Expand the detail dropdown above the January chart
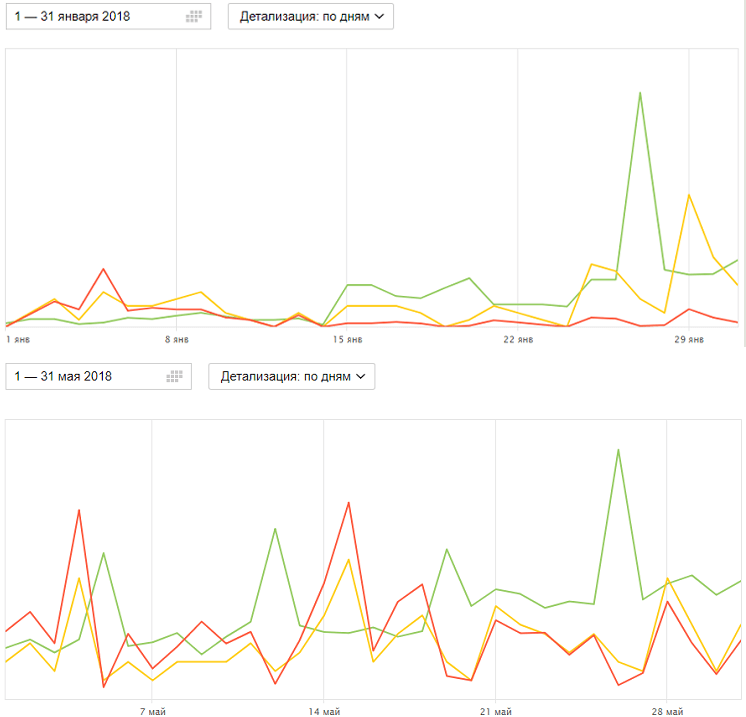 tap(311, 16)
